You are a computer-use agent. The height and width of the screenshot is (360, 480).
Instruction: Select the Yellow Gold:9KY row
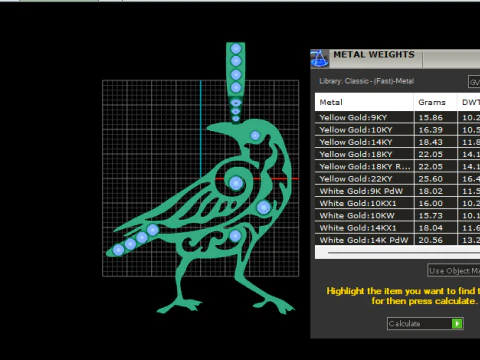click(x=397, y=117)
